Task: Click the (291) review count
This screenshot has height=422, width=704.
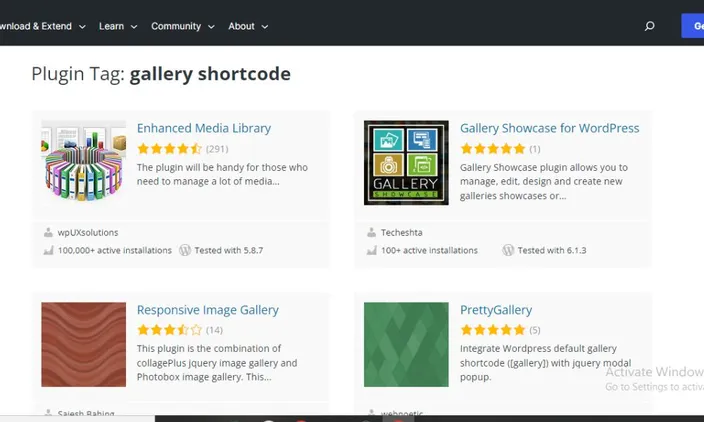Action: point(217,149)
